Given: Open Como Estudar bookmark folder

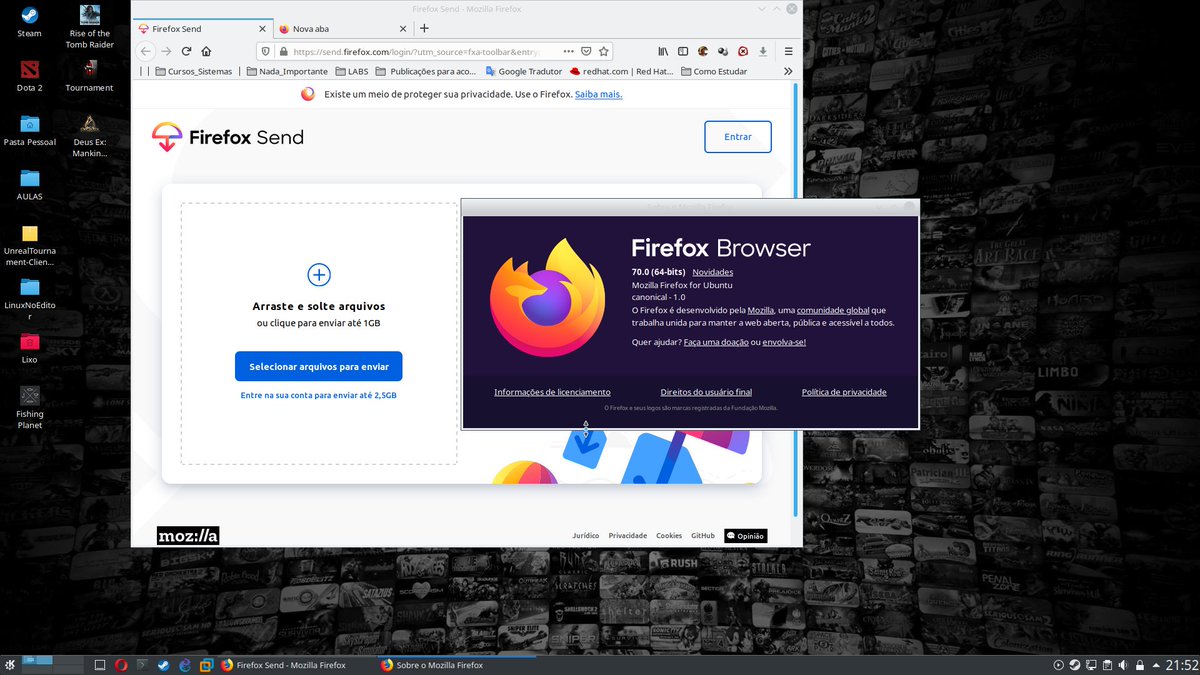Looking at the screenshot, I should point(714,71).
